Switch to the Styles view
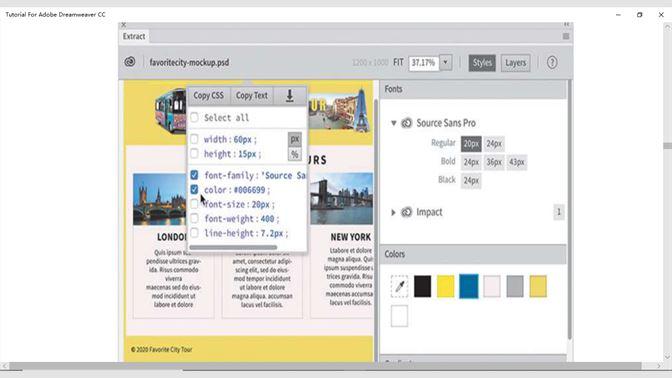 coord(482,63)
